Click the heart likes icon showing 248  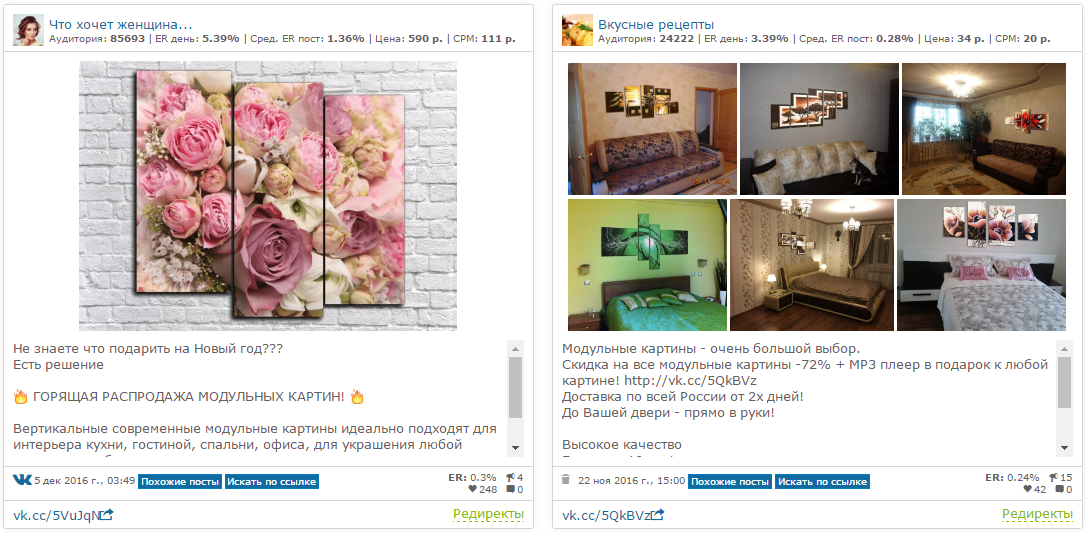pos(472,490)
